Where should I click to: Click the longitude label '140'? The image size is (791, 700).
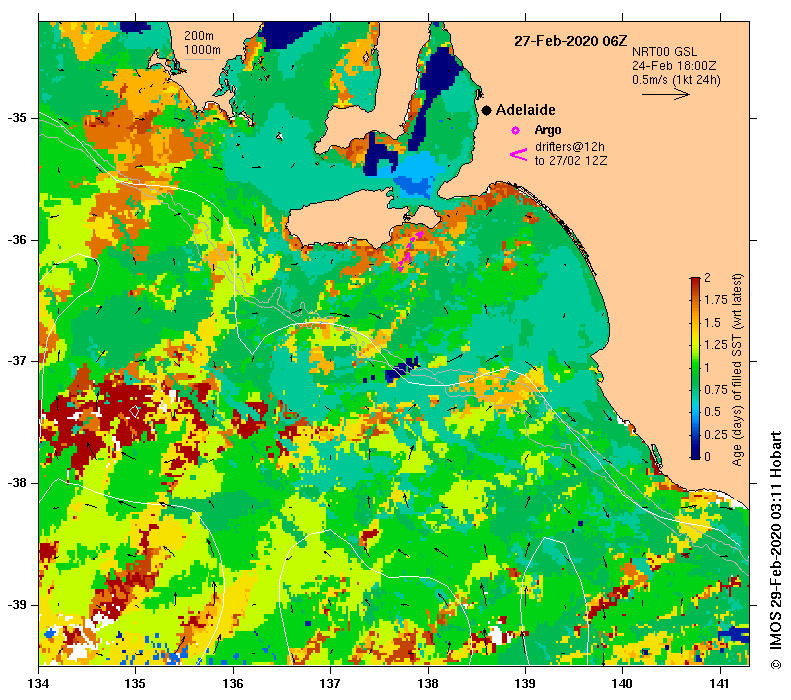point(622,683)
